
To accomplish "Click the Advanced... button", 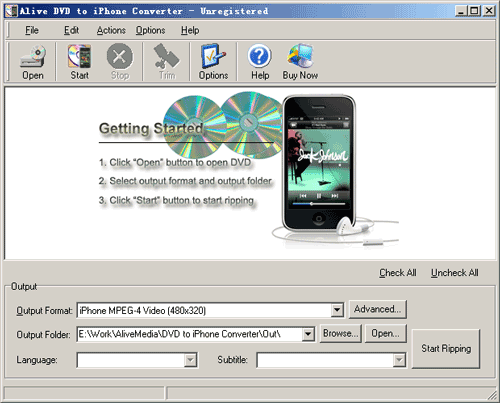I will pyautogui.click(x=378, y=309).
